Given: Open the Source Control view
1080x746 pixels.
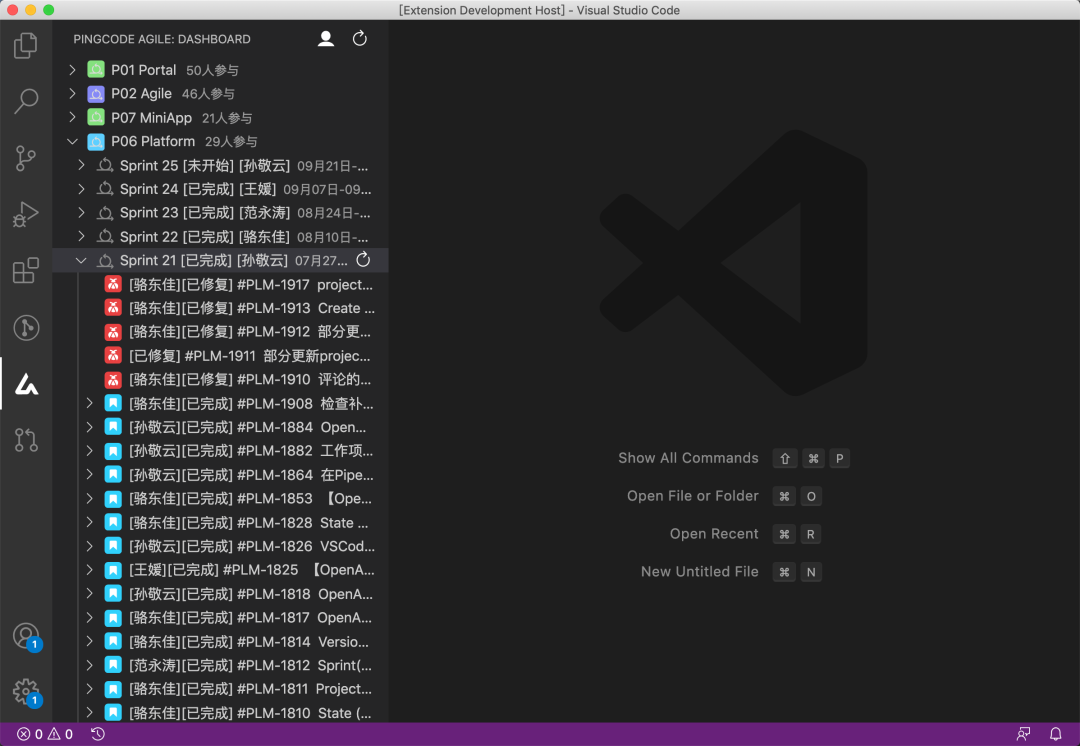Looking at the screenshot, I should click(26, 158).
